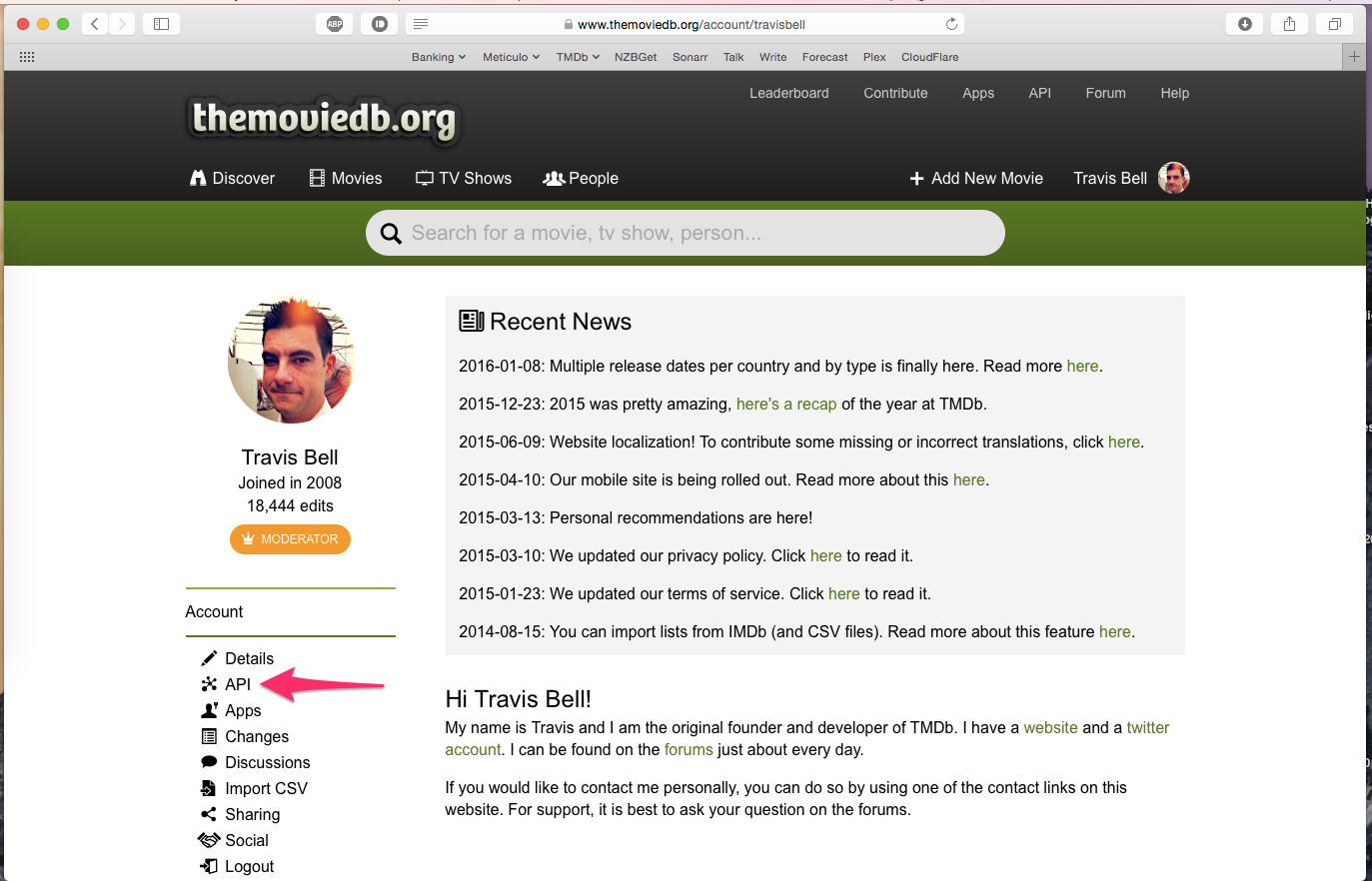The width and height of the screenshot is (1372, 881).
Task: Open the Travis Bell account name menu
Action: point(1110,178)
